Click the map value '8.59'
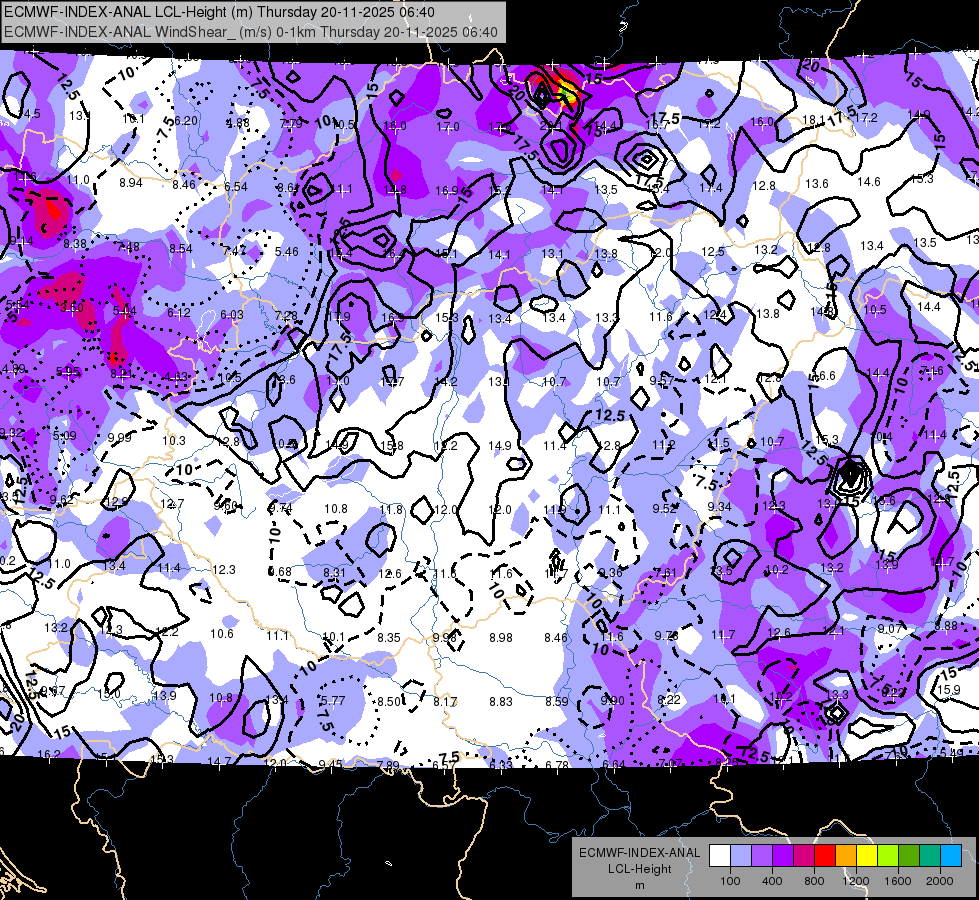The height and width of the screenshot is (900, 979). (x=556, y=701)
